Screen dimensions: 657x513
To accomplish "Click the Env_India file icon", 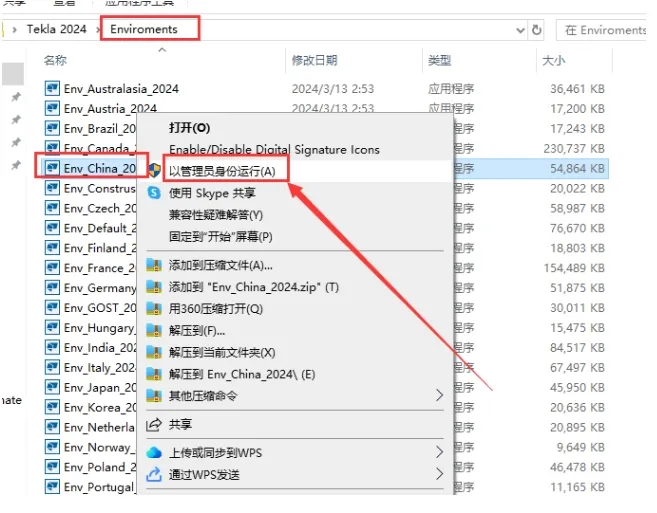I will point(52,347).
